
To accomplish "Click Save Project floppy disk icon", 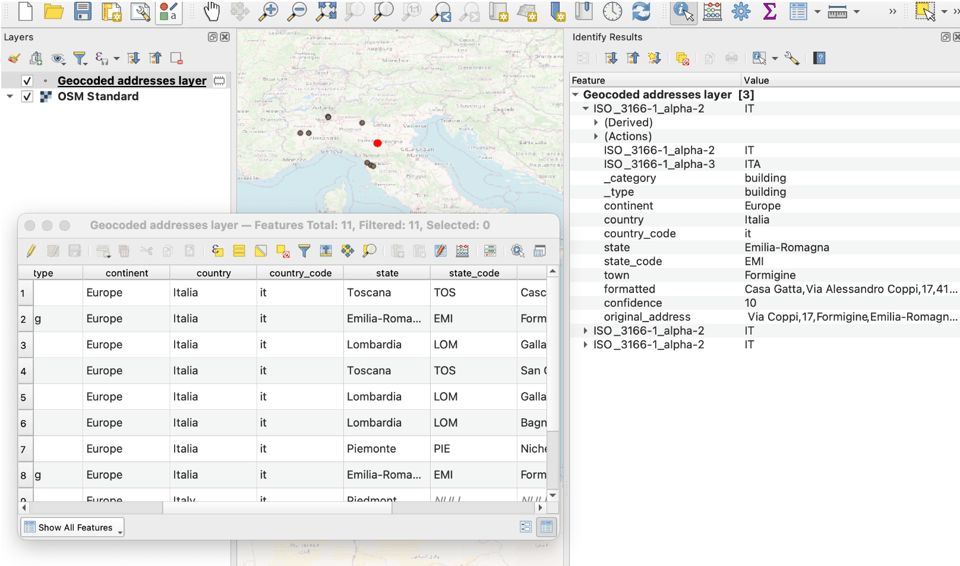I will 82,12.
